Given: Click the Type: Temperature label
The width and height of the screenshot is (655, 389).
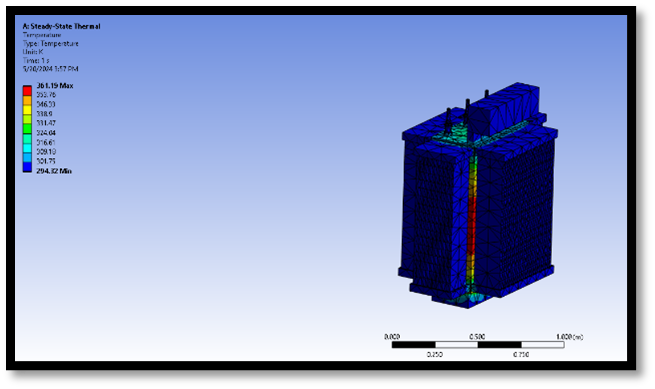Looking at the screenshot, I should [51, 43].
